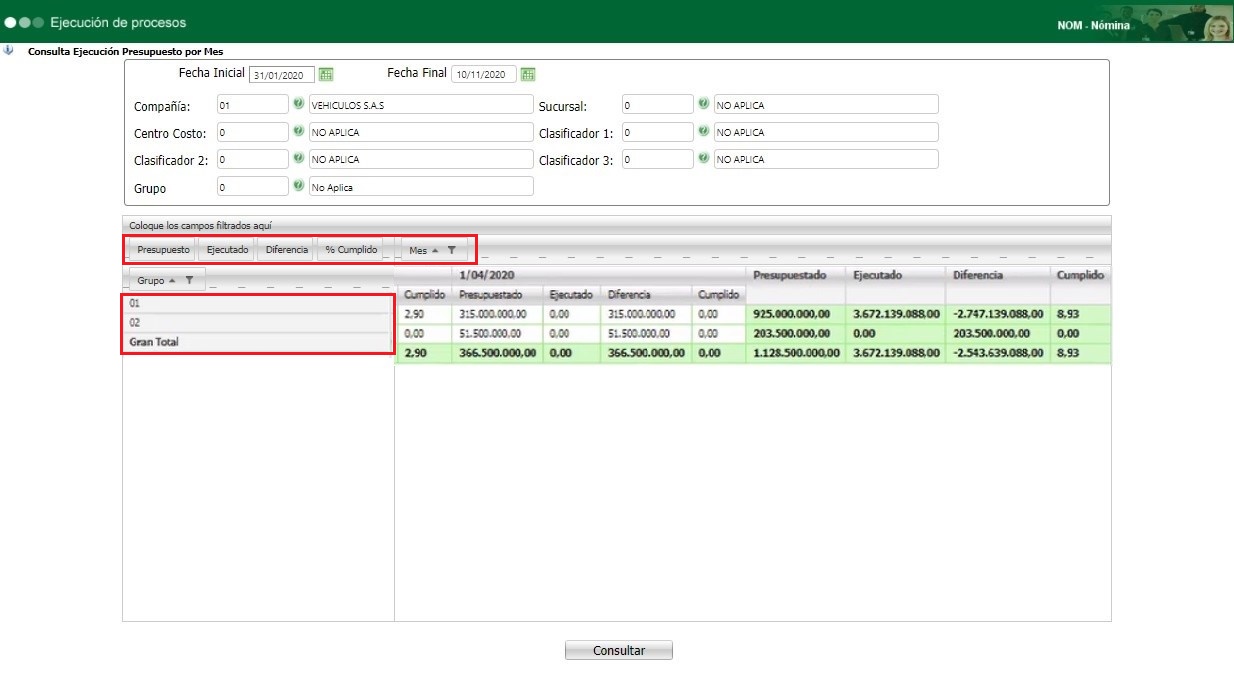Image resolution: width=1234 pixels, height=698 pixels.
Task: Click the help icon for Clasificador 3
Action: 704,158
